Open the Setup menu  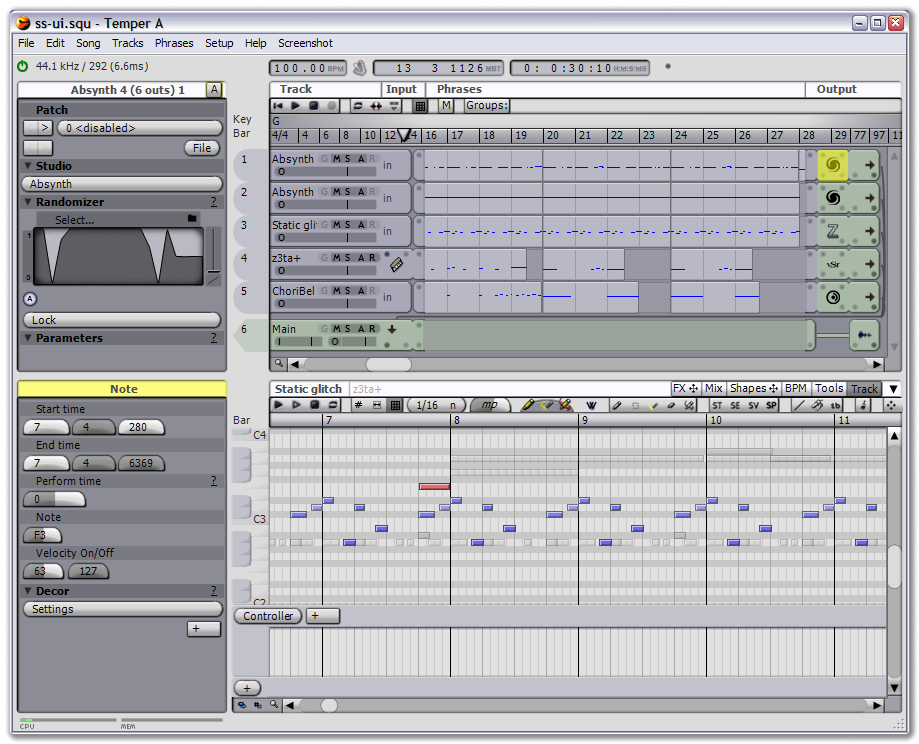point(219,43)
